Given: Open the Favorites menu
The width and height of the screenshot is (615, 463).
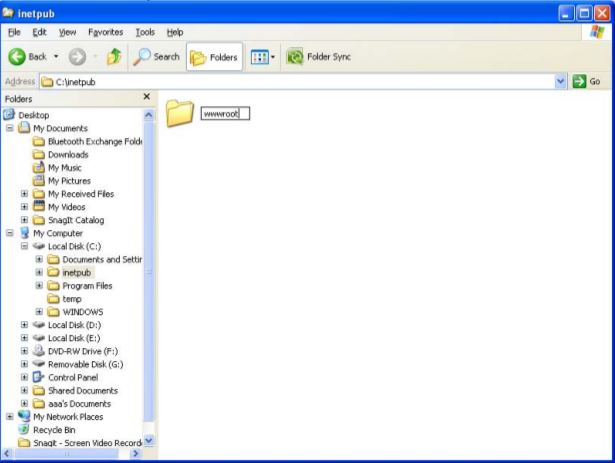Looking at the screenshot, I should click(x=105, y=33).
